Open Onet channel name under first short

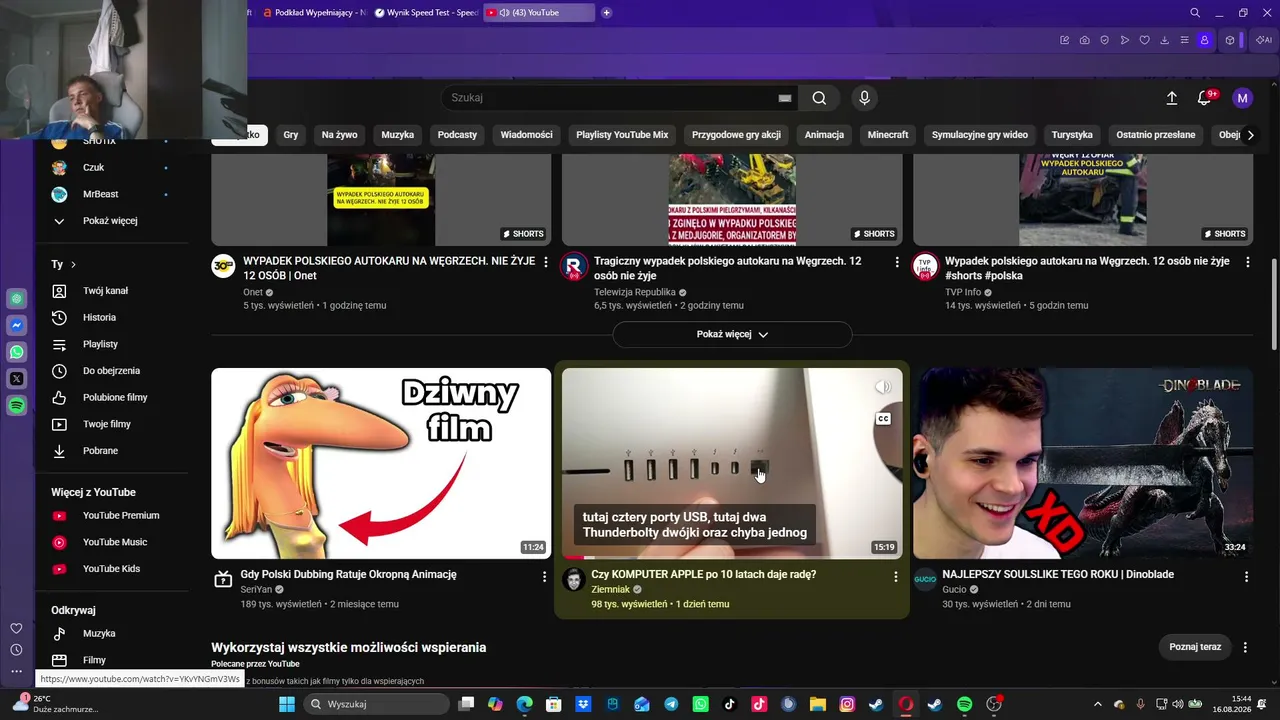click(x=253, y=292)
